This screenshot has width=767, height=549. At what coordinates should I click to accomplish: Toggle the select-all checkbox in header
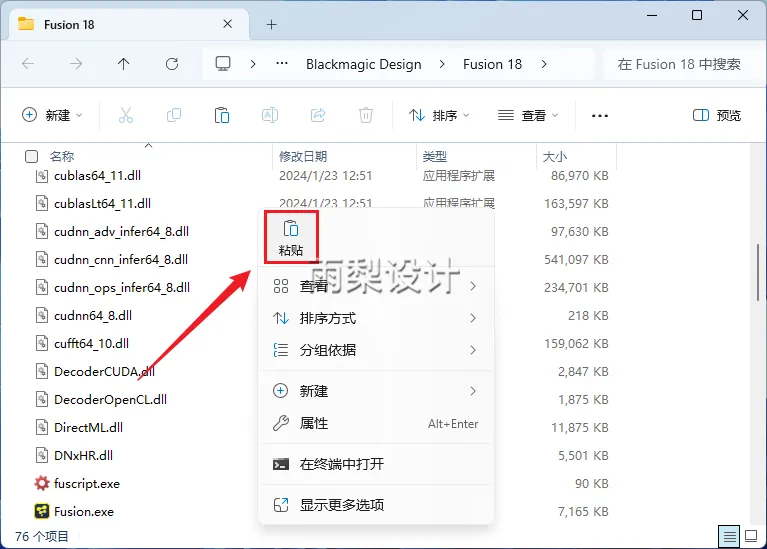[x=31, y=157]
